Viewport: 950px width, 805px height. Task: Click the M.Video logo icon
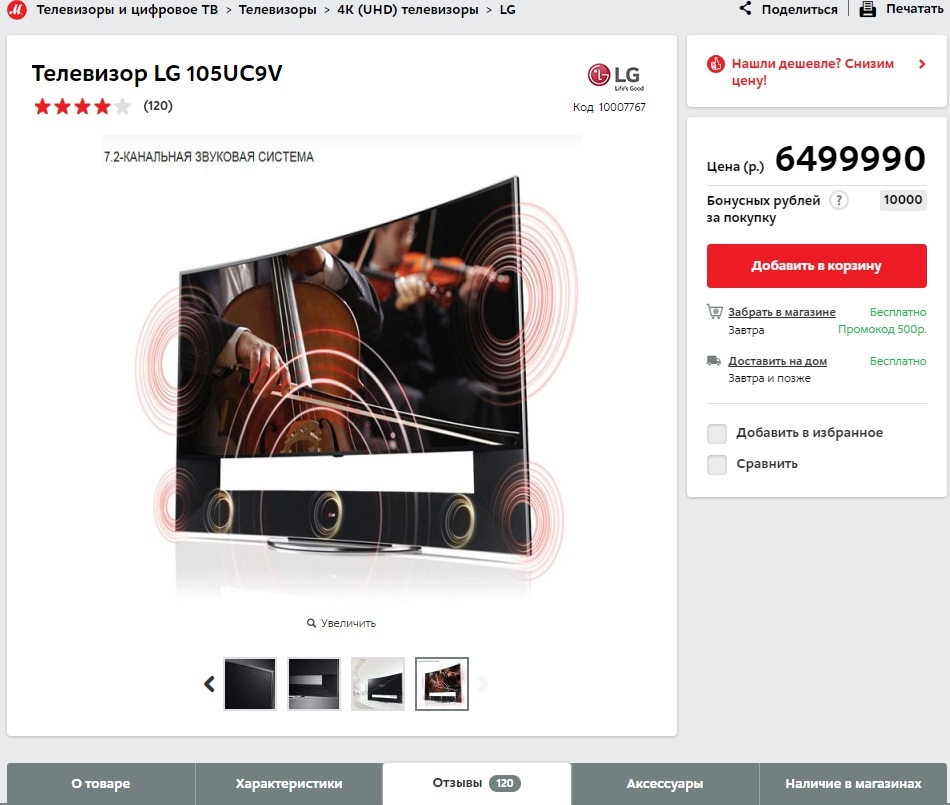[x=16, y=10]
